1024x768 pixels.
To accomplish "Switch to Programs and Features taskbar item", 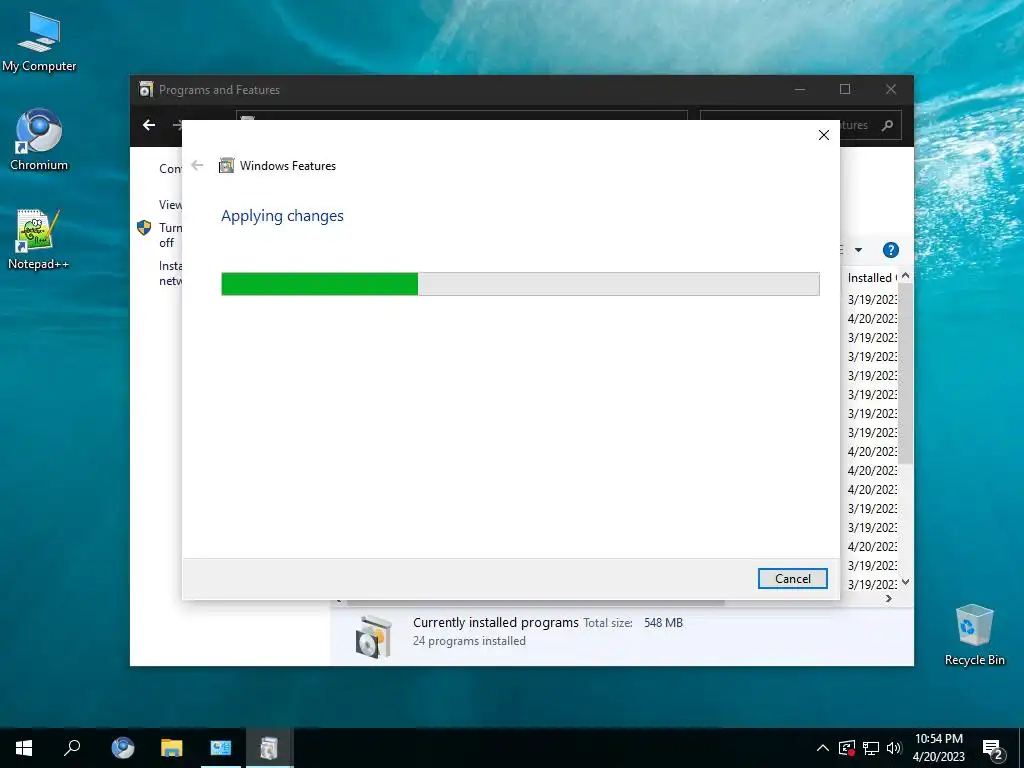I will click(269, 748).
